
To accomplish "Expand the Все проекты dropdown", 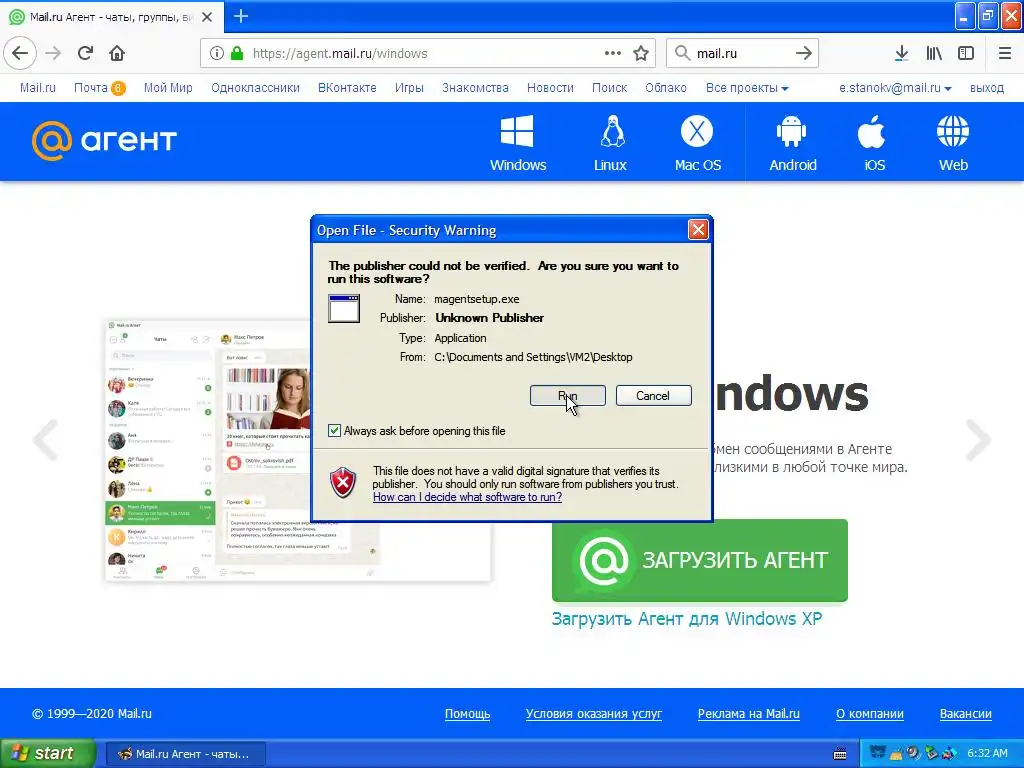I will tap(747, 88).
